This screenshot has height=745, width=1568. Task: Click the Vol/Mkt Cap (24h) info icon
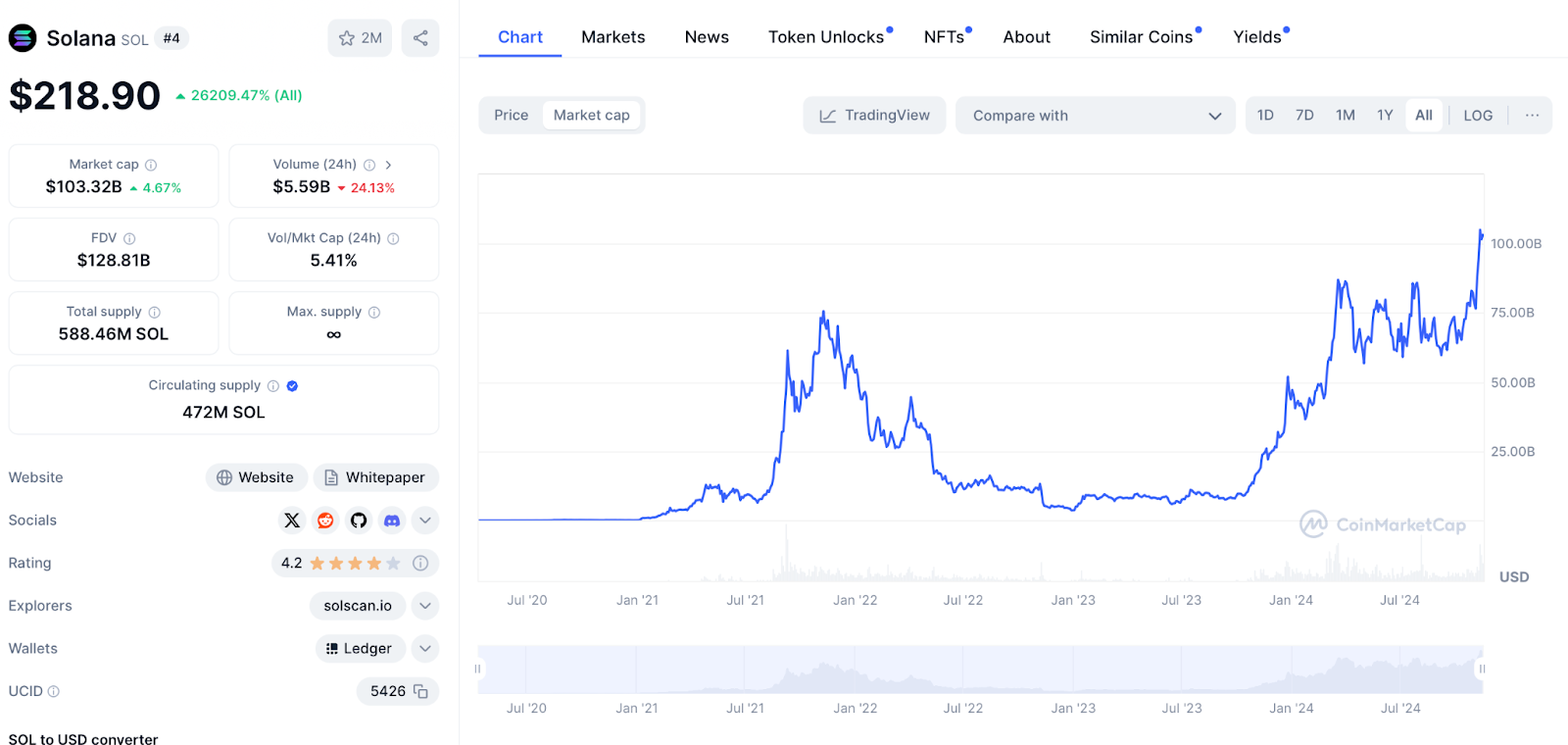[393, 238]
